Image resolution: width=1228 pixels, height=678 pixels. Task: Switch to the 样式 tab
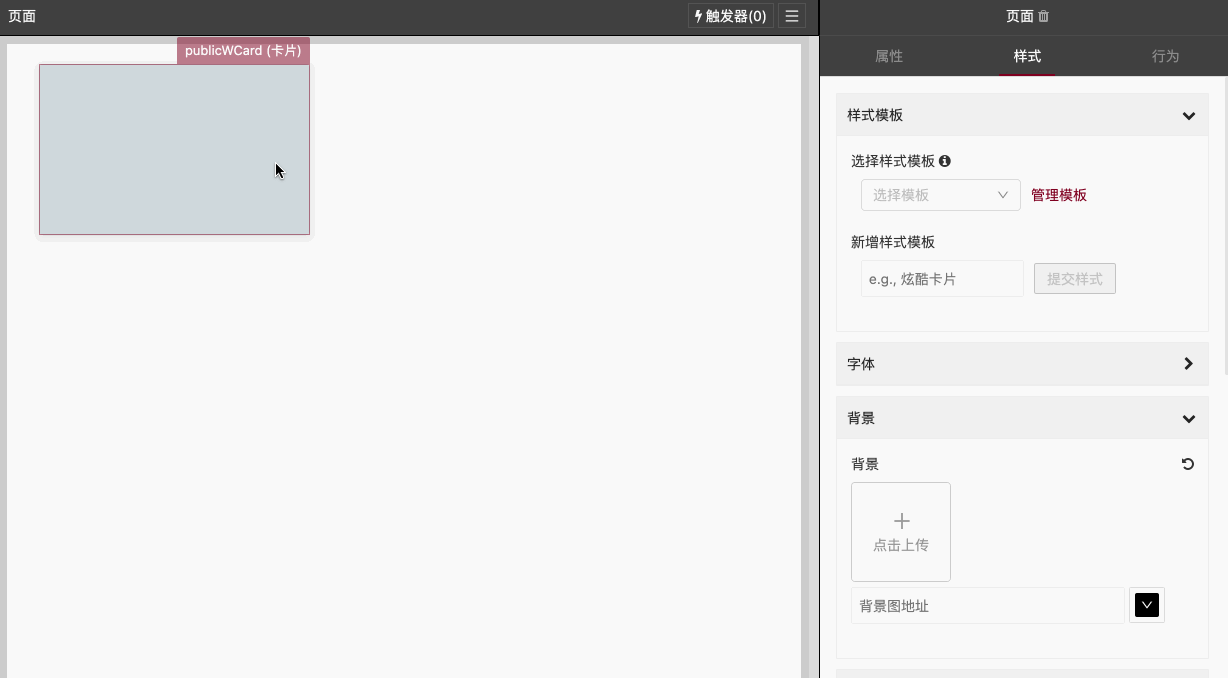click(1027, 56)
